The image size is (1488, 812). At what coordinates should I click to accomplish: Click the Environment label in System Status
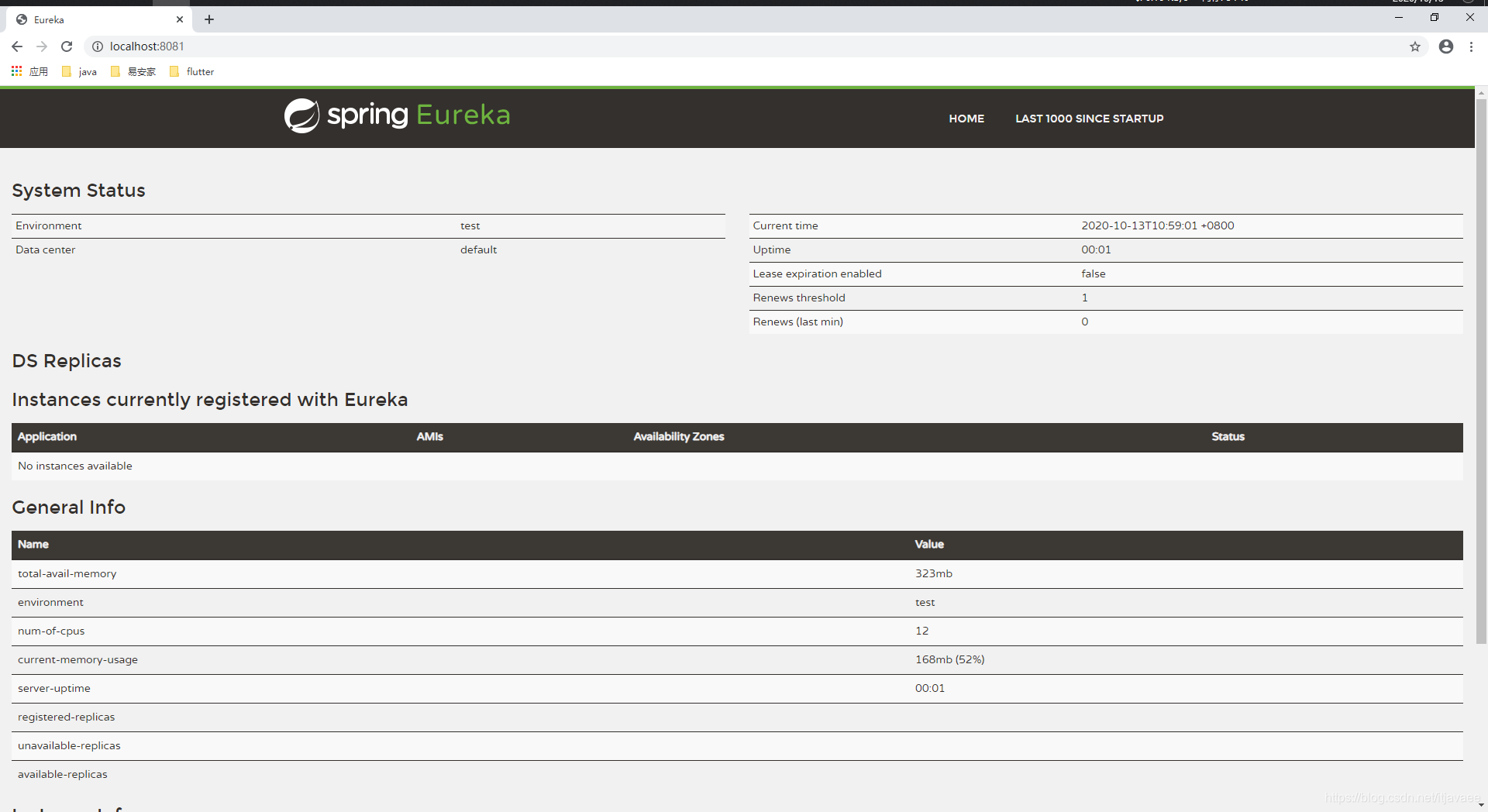pos(48,226)
